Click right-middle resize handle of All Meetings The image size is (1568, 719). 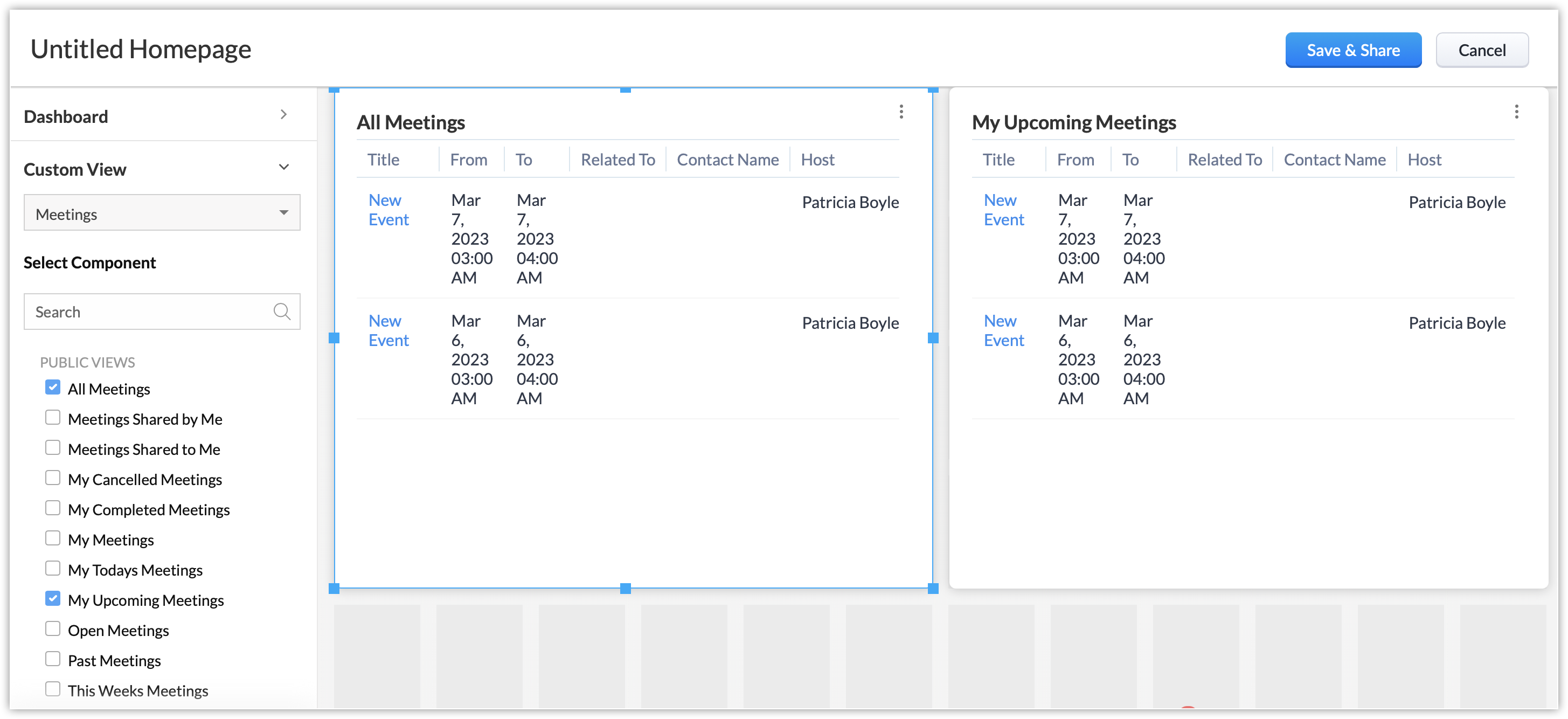pyautogui.click(x=933, y=338)
